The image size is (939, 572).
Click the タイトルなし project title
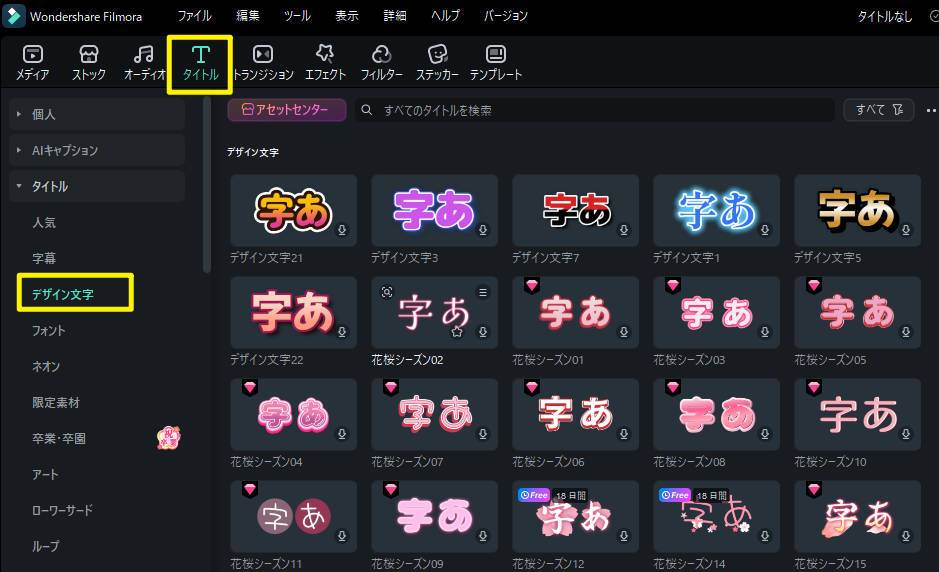pos(885,17)
